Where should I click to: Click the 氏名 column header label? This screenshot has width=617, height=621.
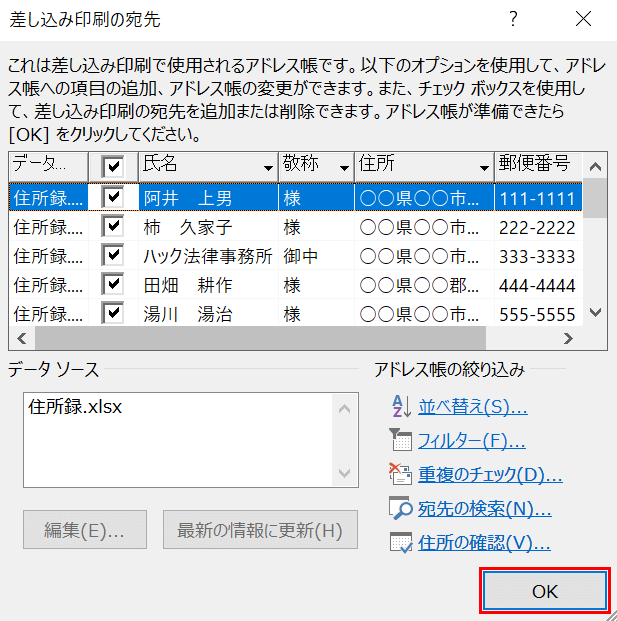pos(160,163)
